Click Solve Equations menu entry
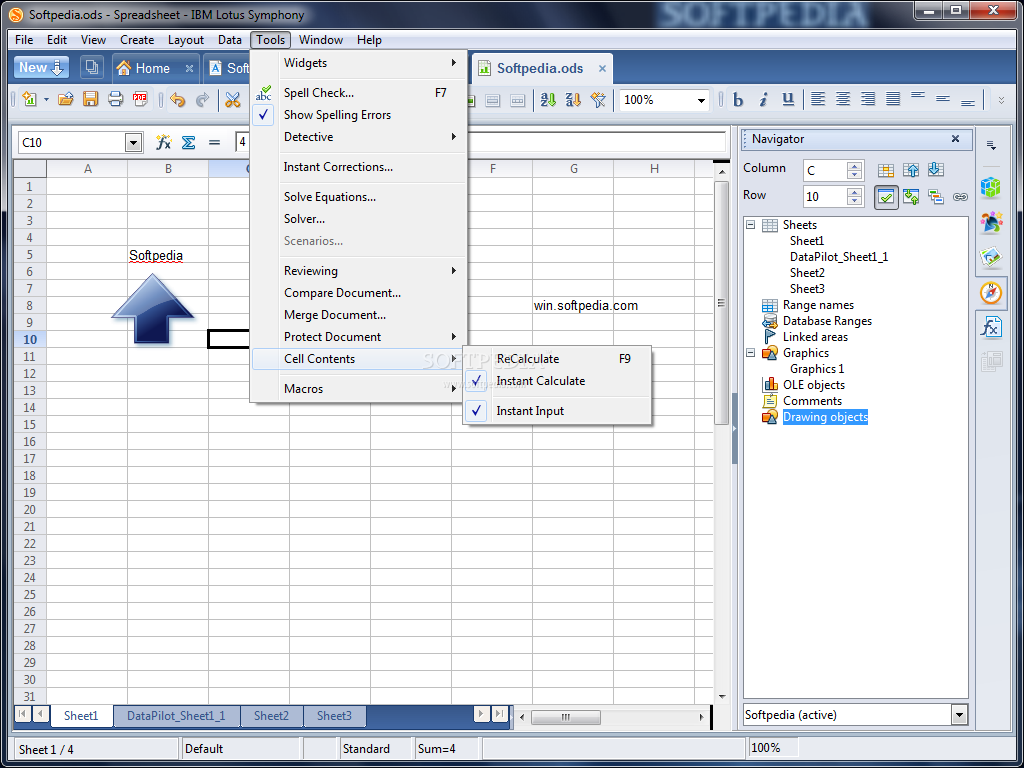This screenshot has width=1024, height=768. pos(358,197)
